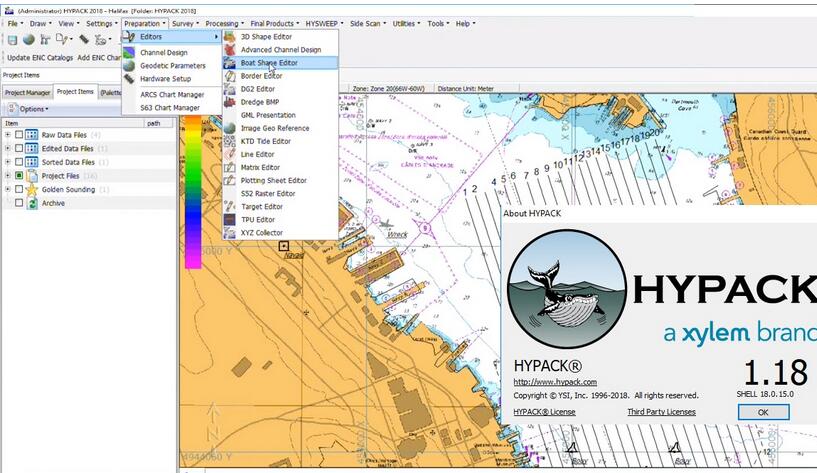Screen dimensions: 817x473
Task: Click the save icon in the toolbar
Action: tap(13, 40)
